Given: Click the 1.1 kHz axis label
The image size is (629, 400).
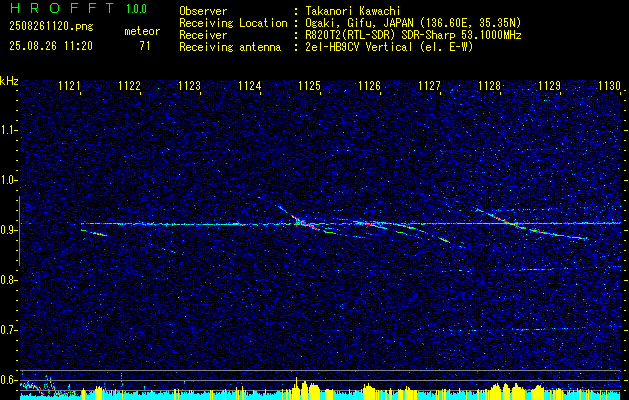Looking at the screenshot, I should (x=7, y=130).
